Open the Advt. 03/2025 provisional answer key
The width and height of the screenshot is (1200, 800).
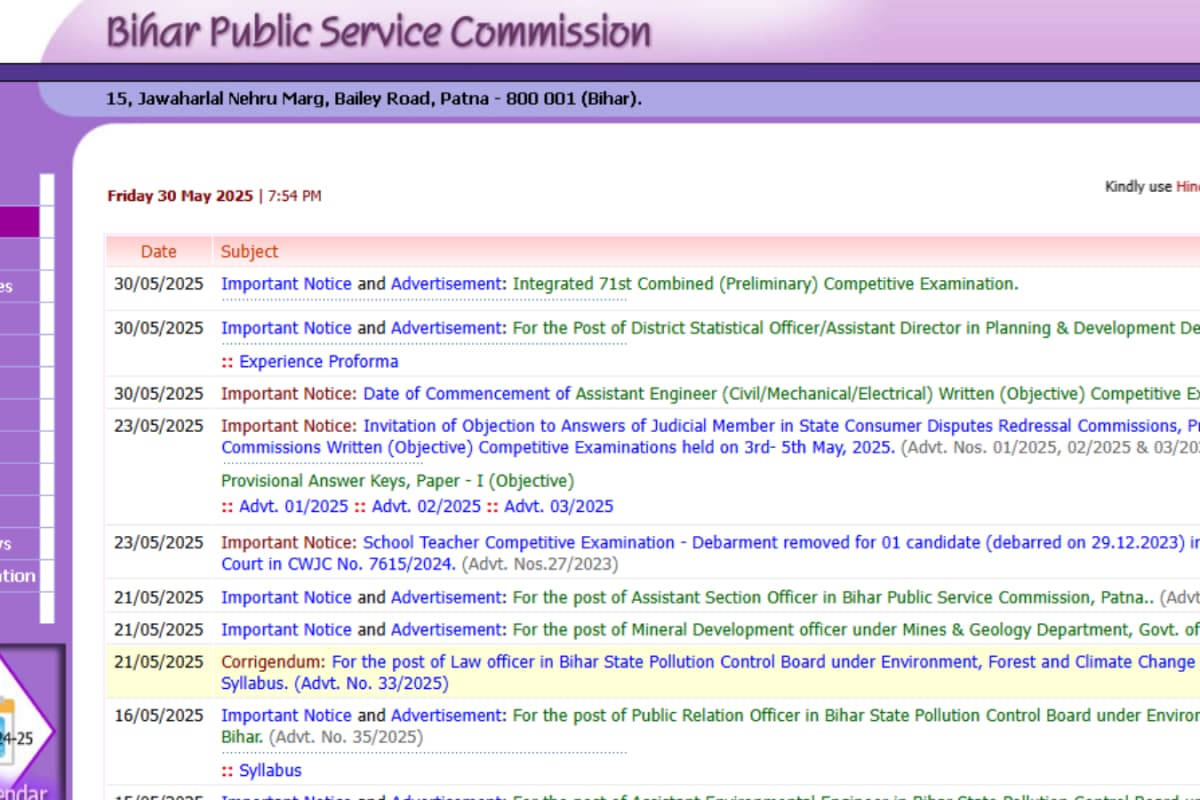[x=559, y=507]
